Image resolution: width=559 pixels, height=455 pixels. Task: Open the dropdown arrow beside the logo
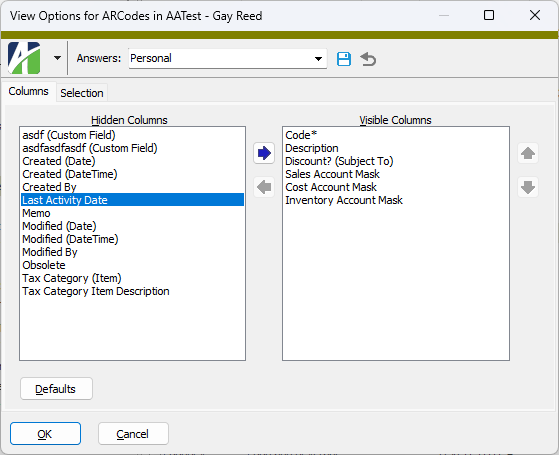57,58
